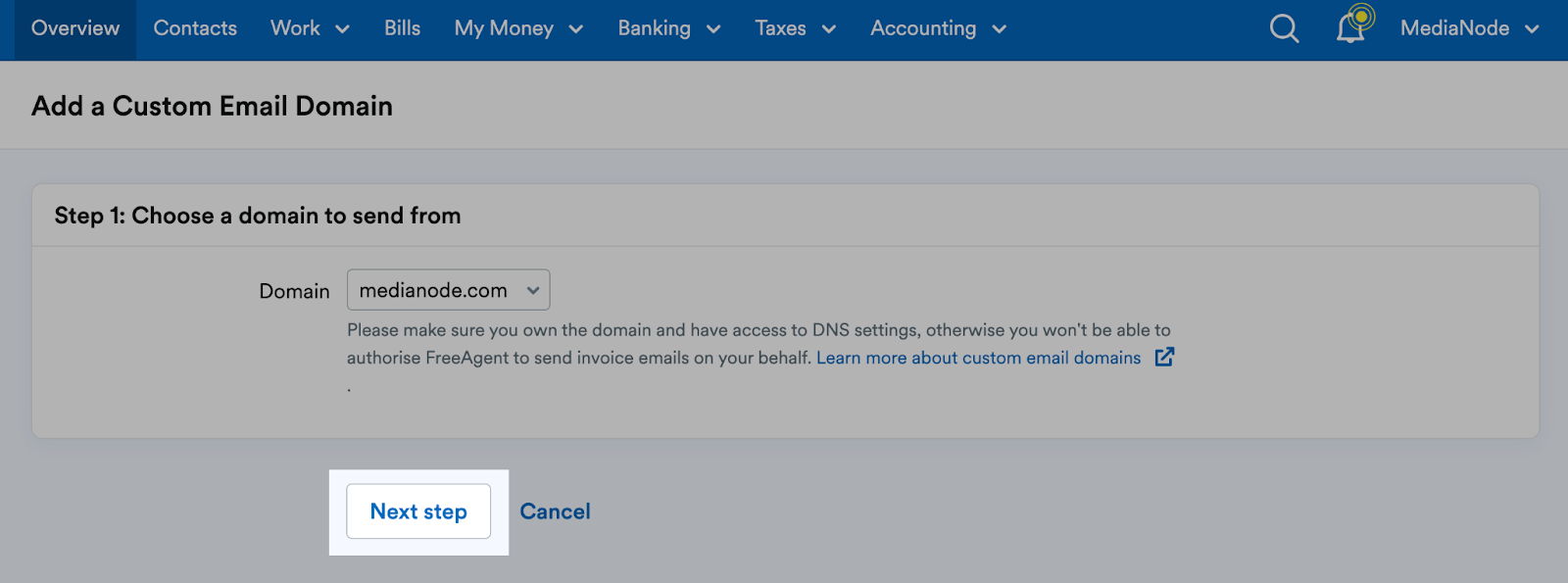Open Learn more about custom email domains link

click(x=978, y=358)
